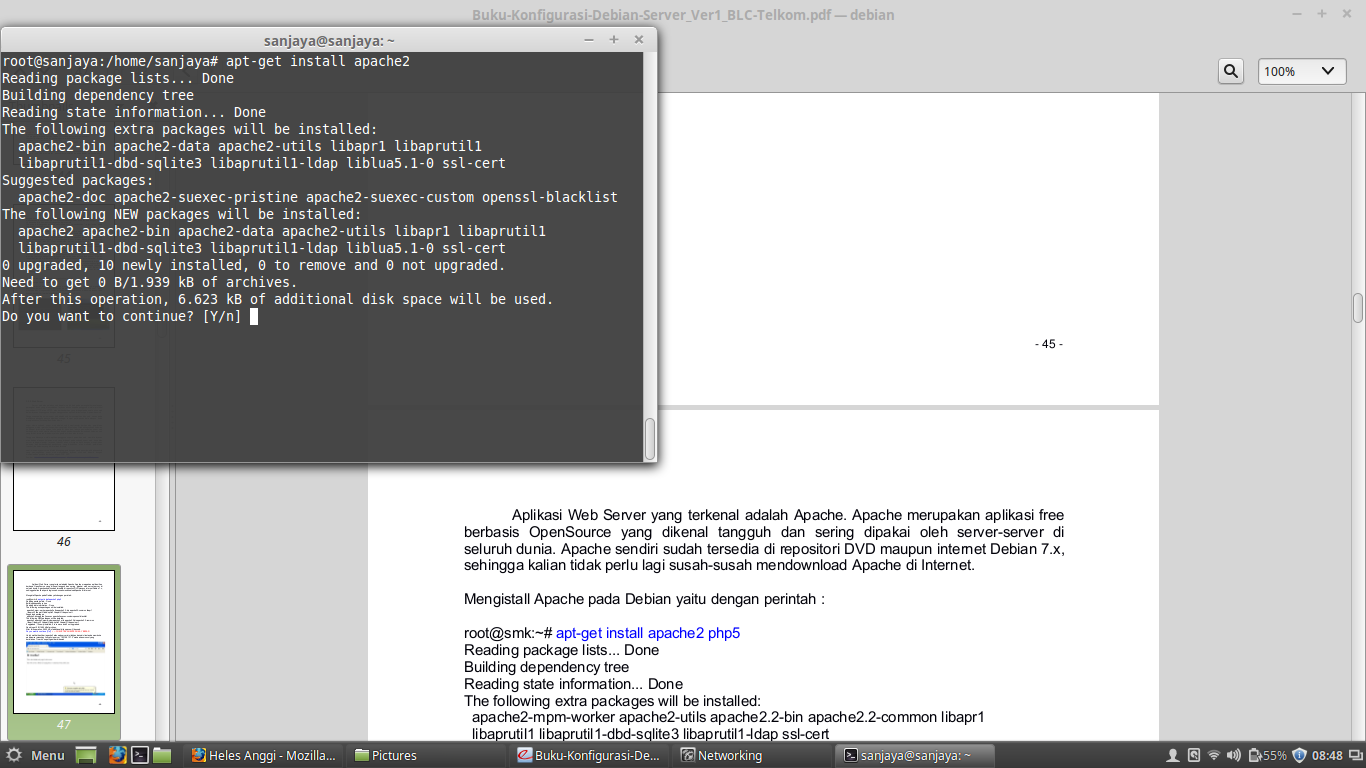The height and width of the screenshot is (768, 1366).
Task: Open the update manager shield icon
Action: [1300, 755]
